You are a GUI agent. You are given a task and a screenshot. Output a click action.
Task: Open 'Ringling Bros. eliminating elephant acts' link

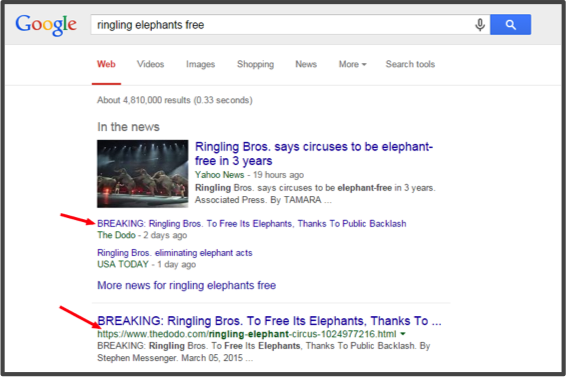point(175,253)
